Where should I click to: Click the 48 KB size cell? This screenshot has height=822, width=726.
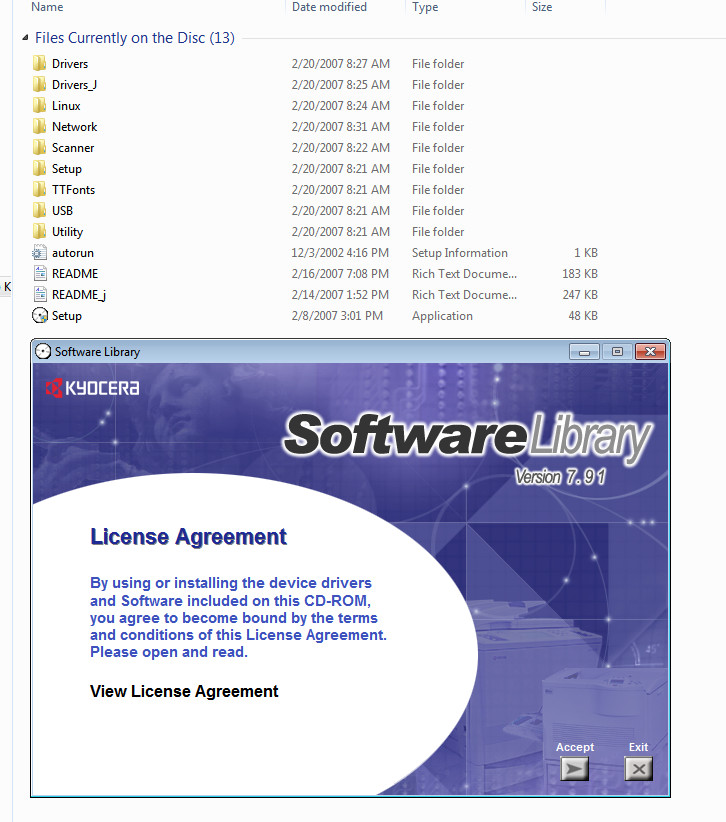point(583,316)
